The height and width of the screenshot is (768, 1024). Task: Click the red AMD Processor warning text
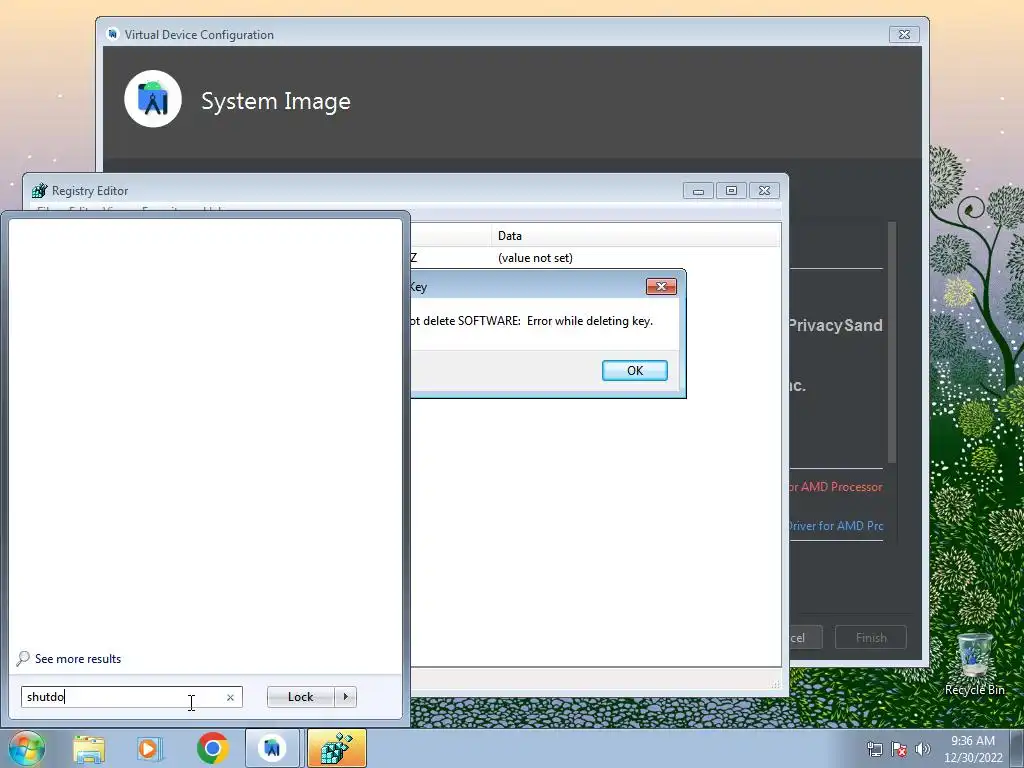(x=836, y=487)
